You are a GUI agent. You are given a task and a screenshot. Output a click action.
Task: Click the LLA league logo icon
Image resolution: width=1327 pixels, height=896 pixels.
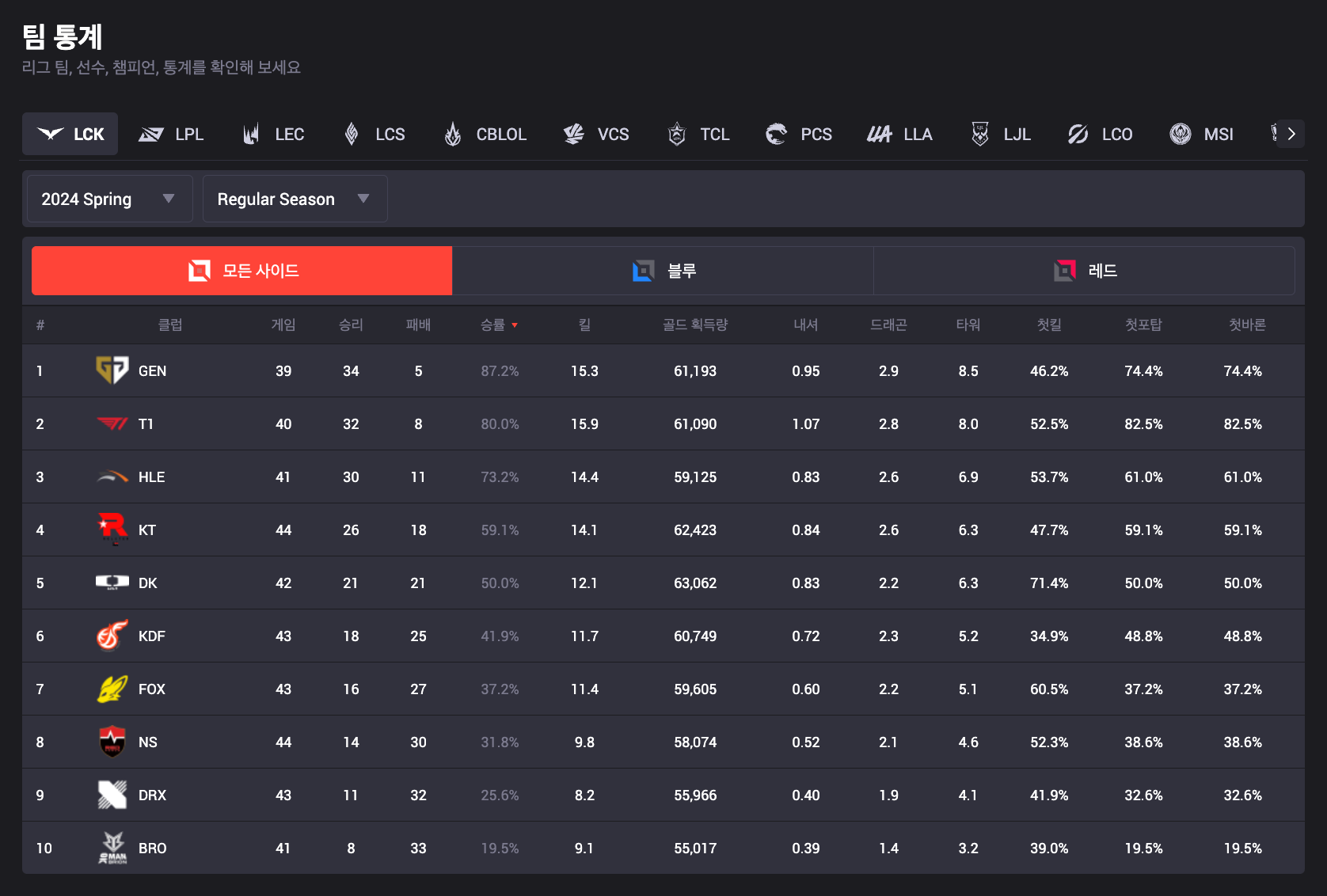(x=879, y=134)
